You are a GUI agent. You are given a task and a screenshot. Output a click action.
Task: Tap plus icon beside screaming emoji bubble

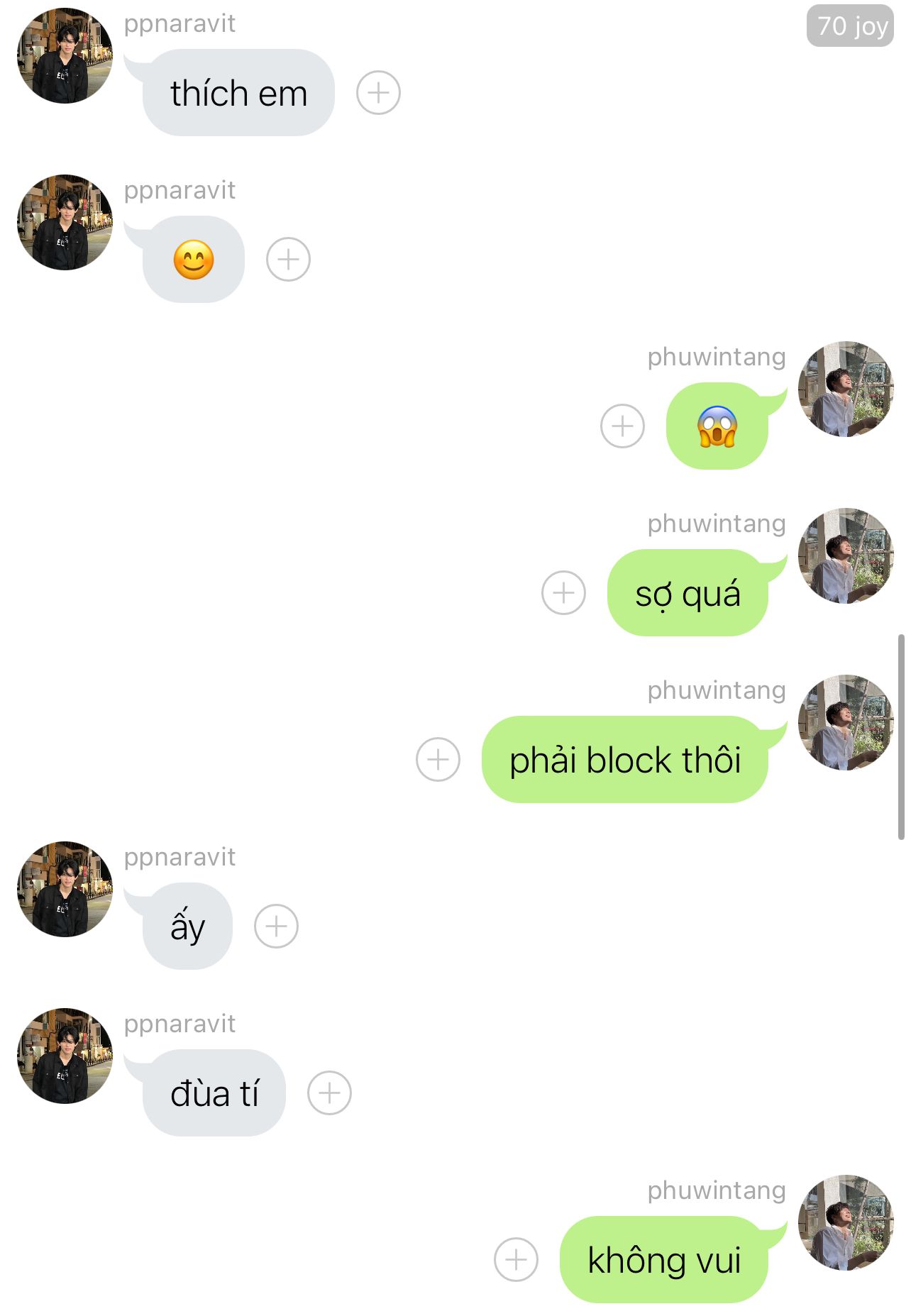pyautogui.click(x=622, y=426)
